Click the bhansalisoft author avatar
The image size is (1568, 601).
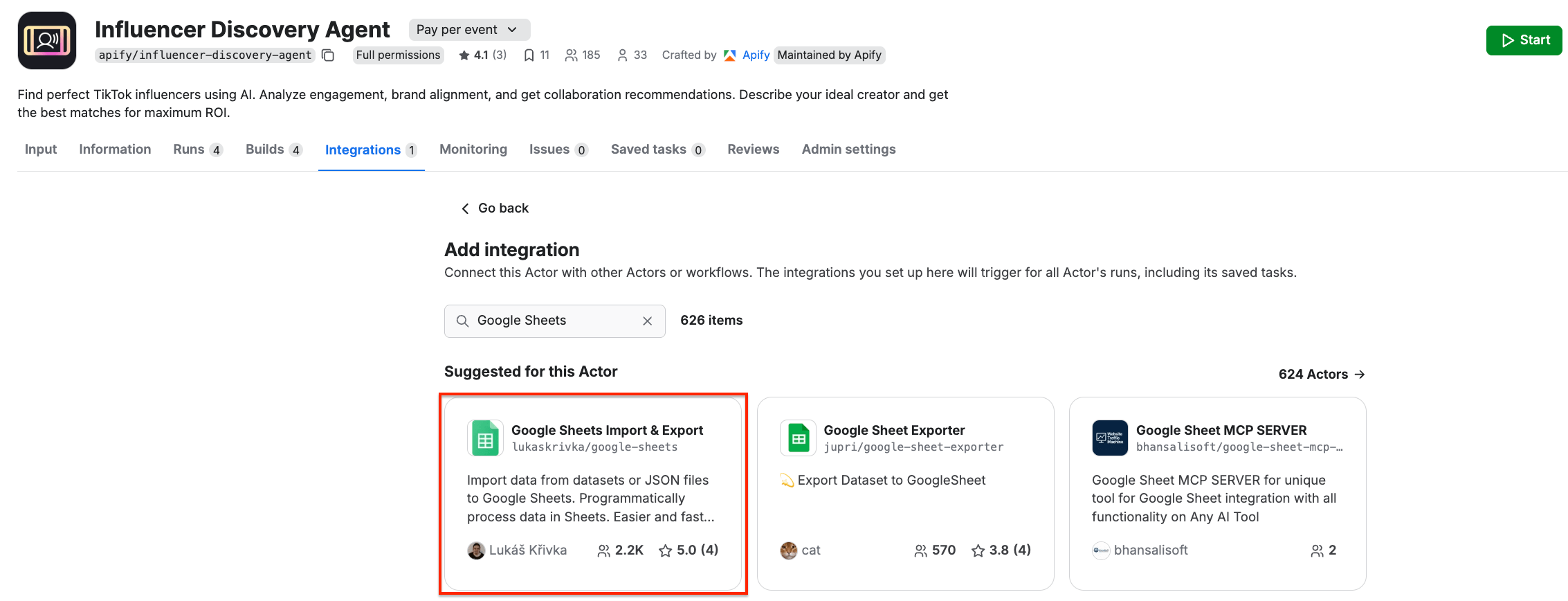[x=1101, y=550]
